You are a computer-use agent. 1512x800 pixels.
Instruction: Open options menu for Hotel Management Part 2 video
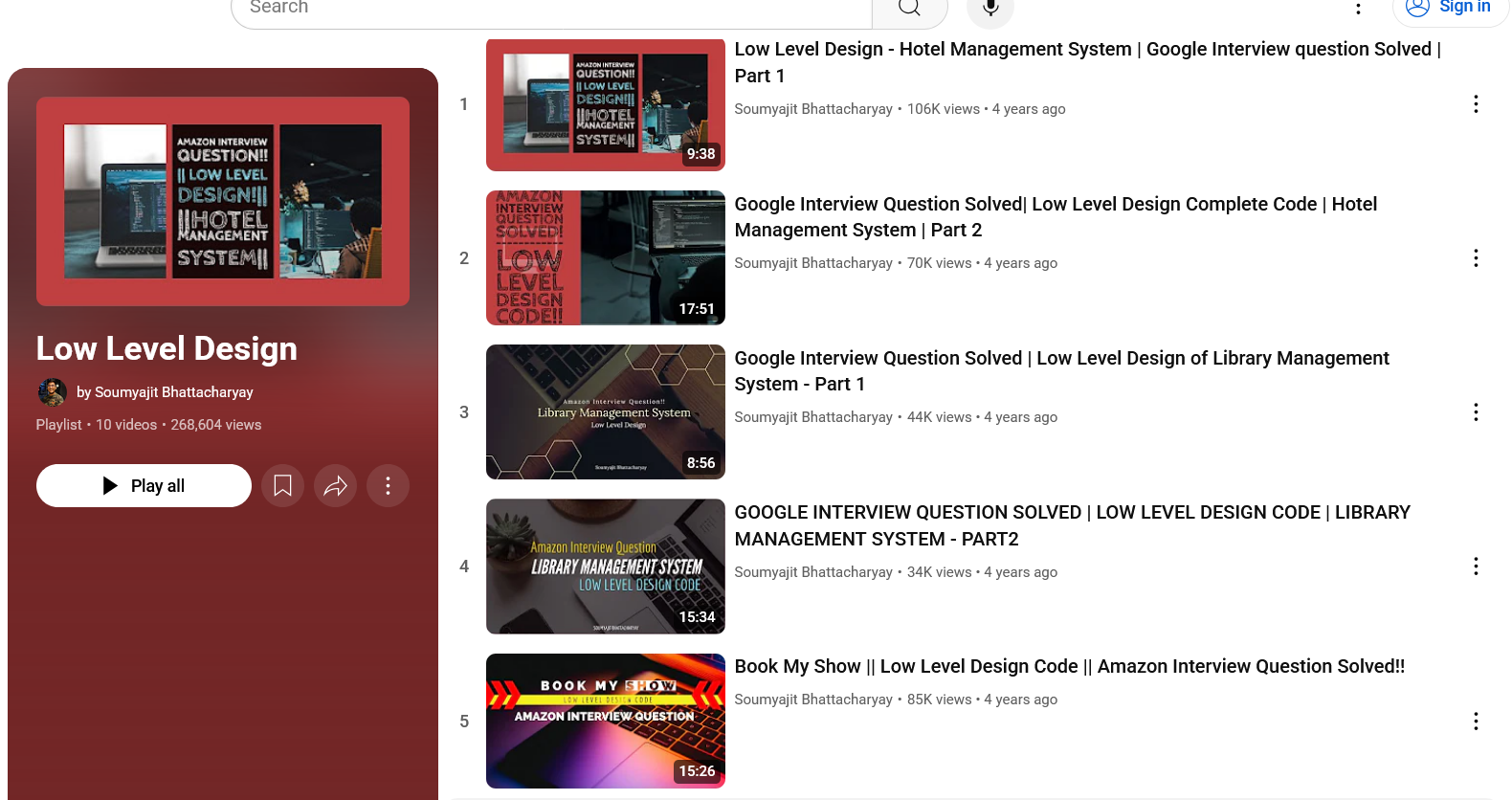[x=1476, y=258]
